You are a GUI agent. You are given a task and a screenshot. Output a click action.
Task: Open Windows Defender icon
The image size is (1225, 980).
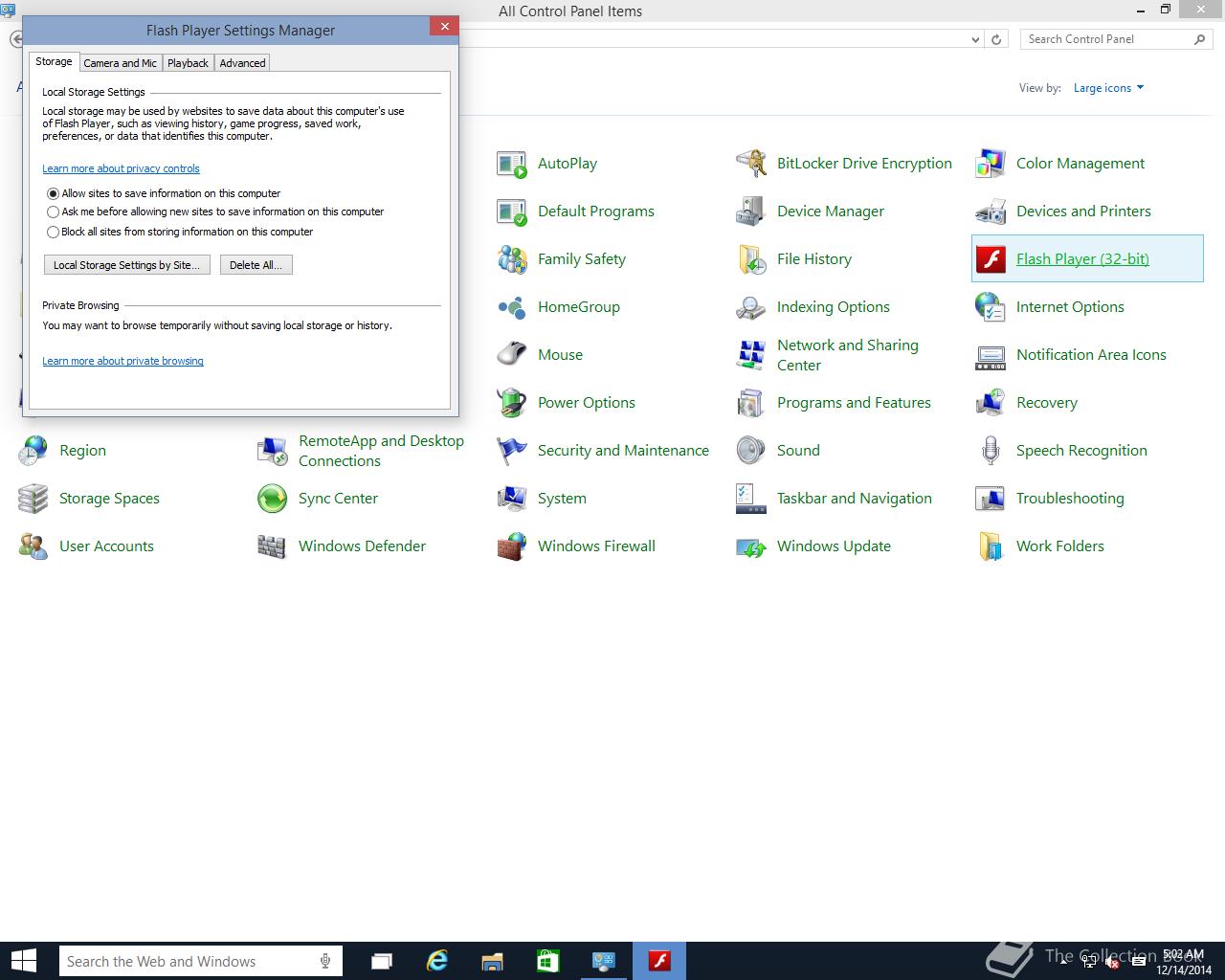click(273, 546)
